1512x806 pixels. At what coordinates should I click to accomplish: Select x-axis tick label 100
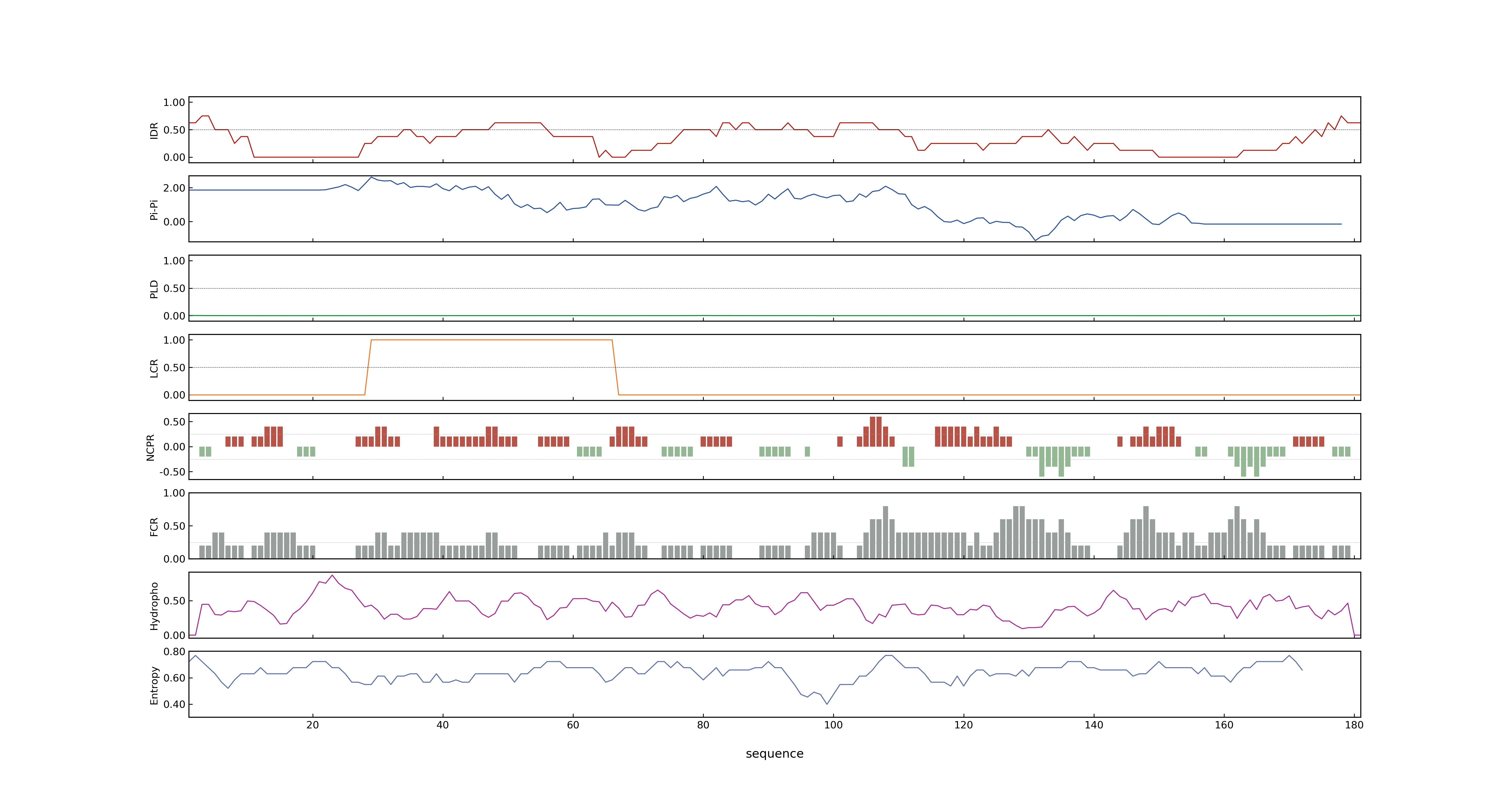pos(833,725)
